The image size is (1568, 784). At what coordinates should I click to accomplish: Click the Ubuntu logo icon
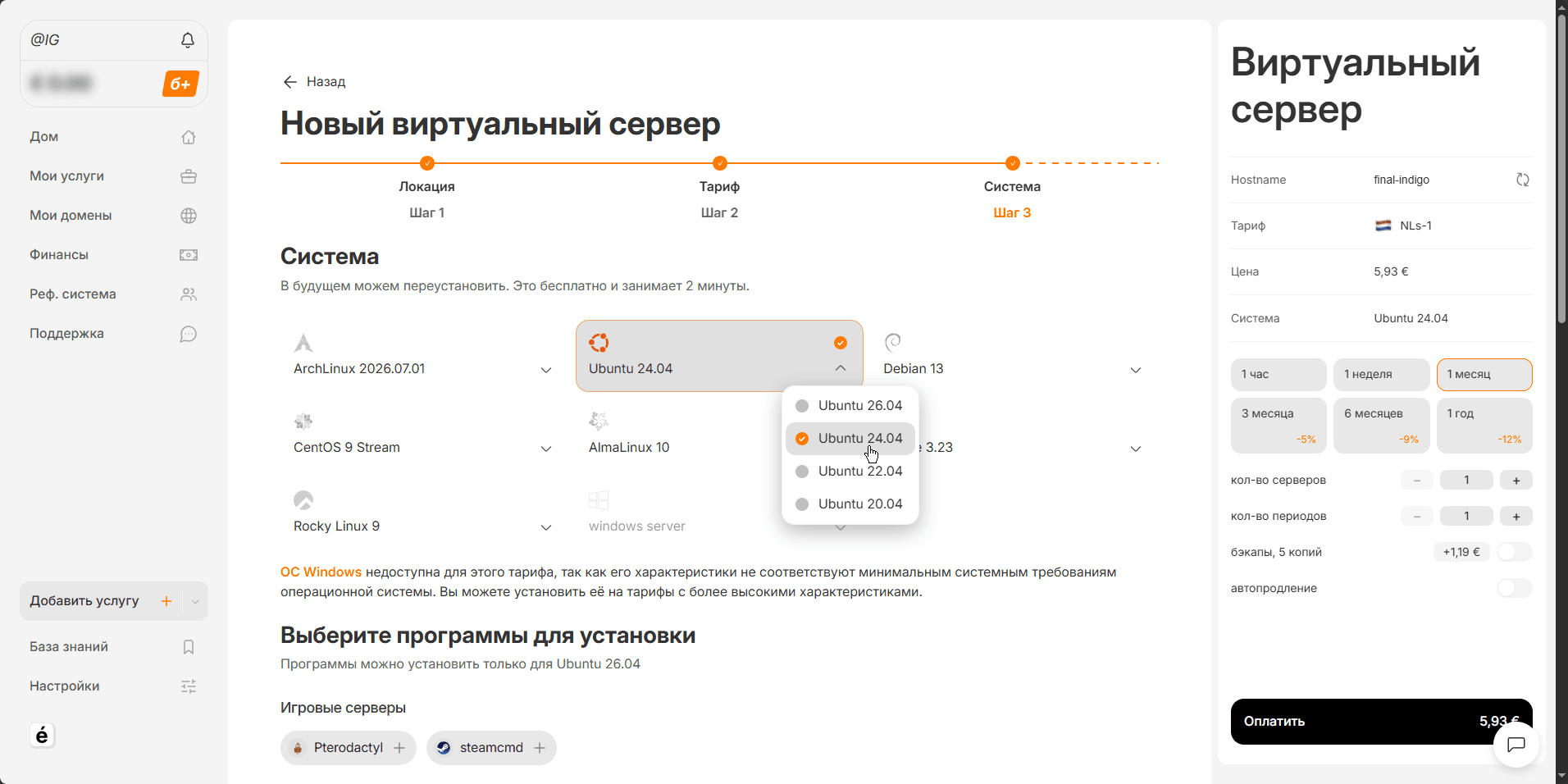599,343
